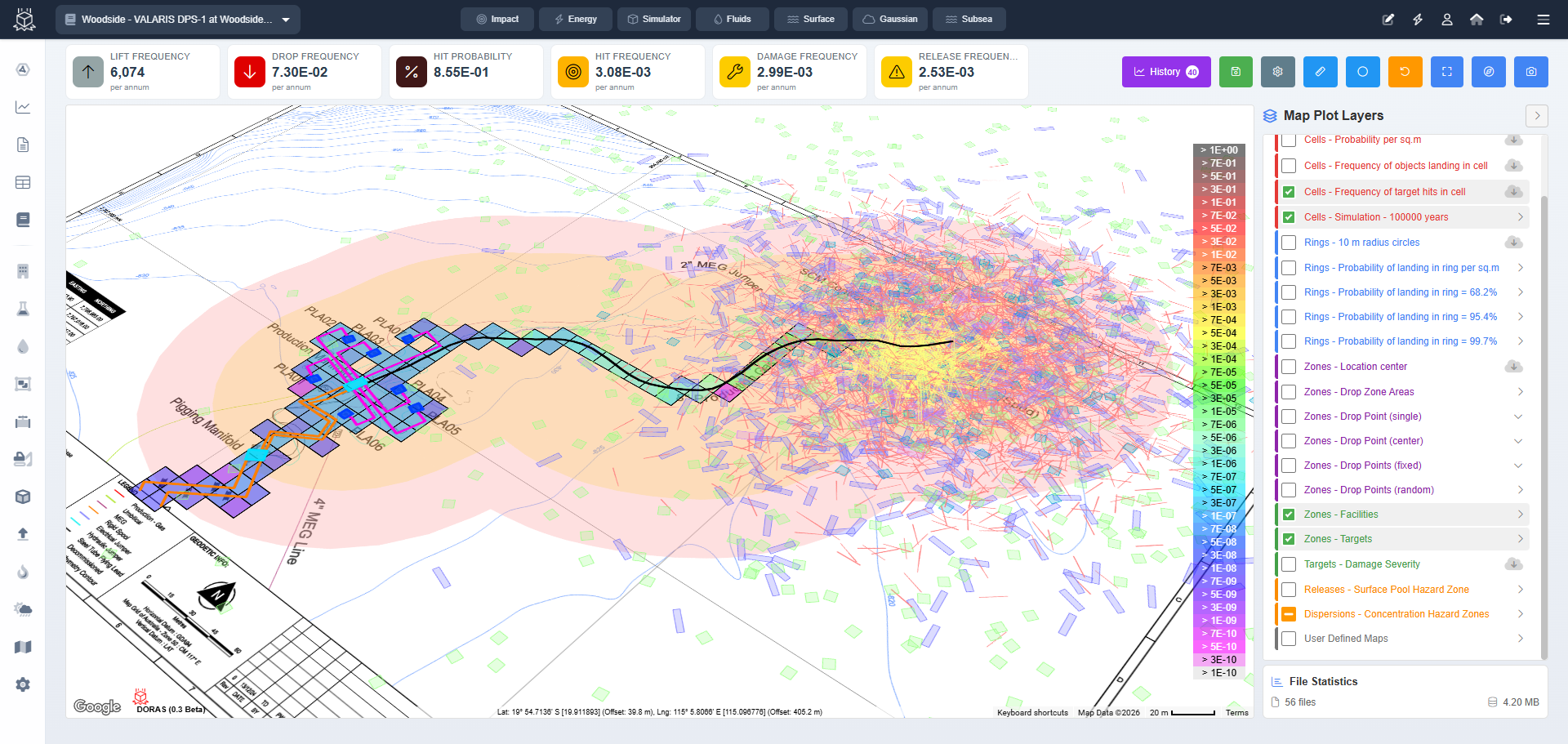Open the Simulator module
The width and height of the screenshot is (1568, 744).
(x=653, y=19)
